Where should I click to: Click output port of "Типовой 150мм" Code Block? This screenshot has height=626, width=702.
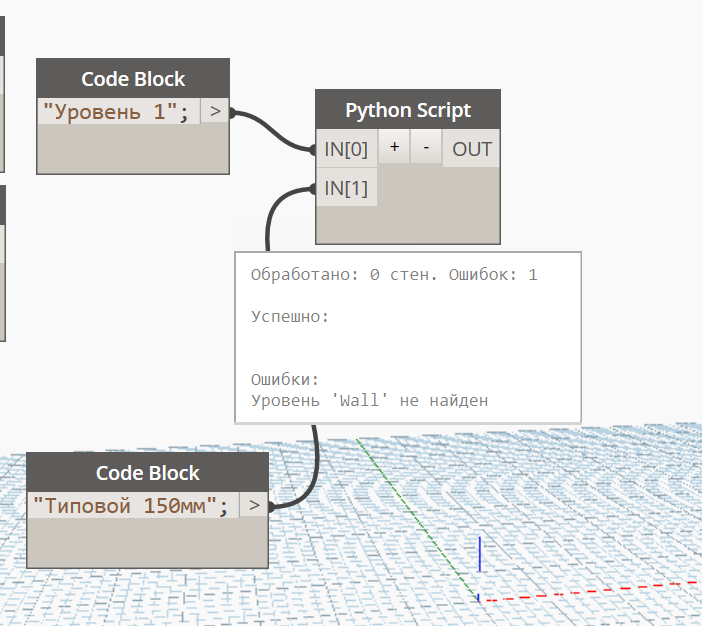coord(254,506)
